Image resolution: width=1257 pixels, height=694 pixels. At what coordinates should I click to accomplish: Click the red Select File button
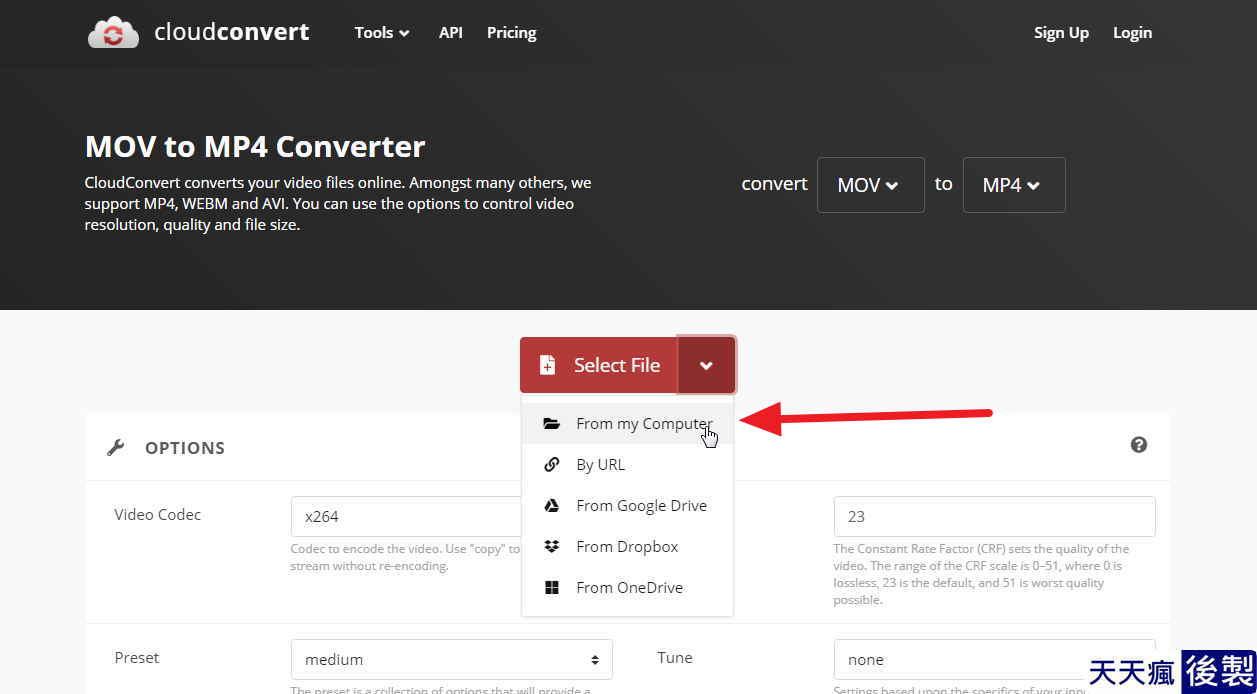(599, 365)
